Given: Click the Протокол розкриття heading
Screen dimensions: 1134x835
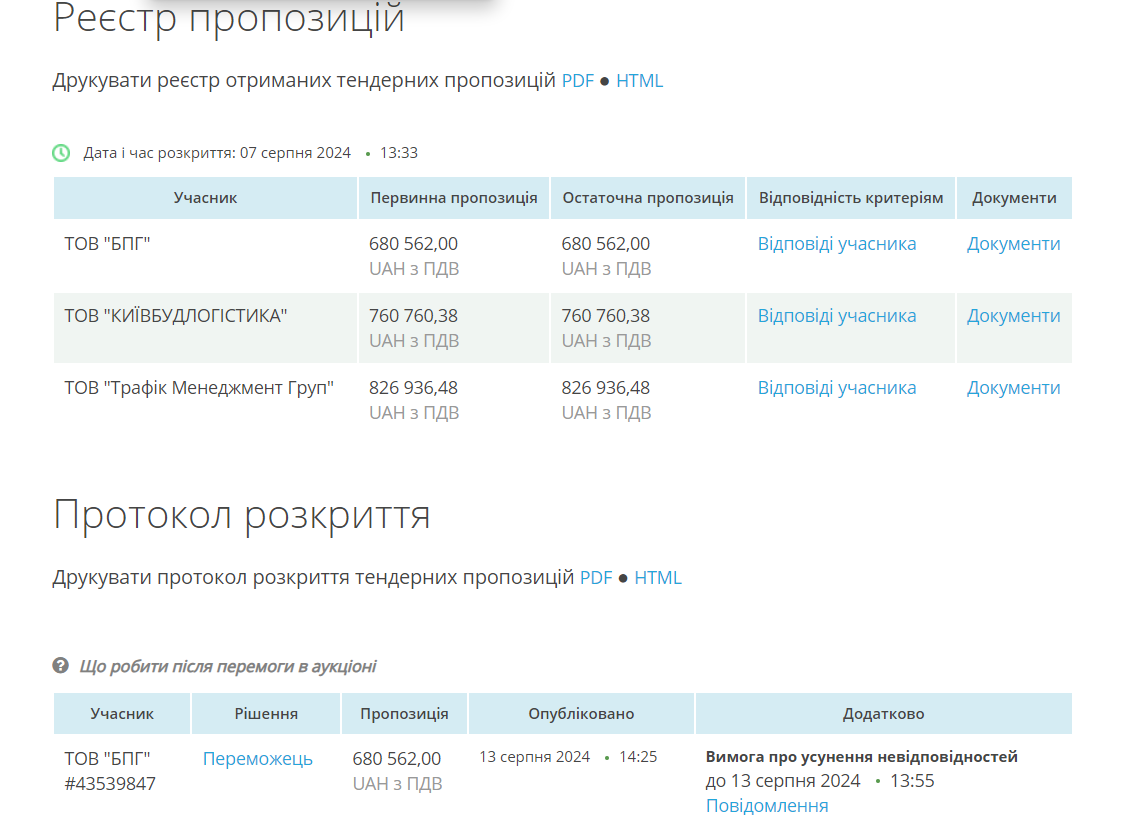Looking at the screenshot, I should tap(242, 516).
